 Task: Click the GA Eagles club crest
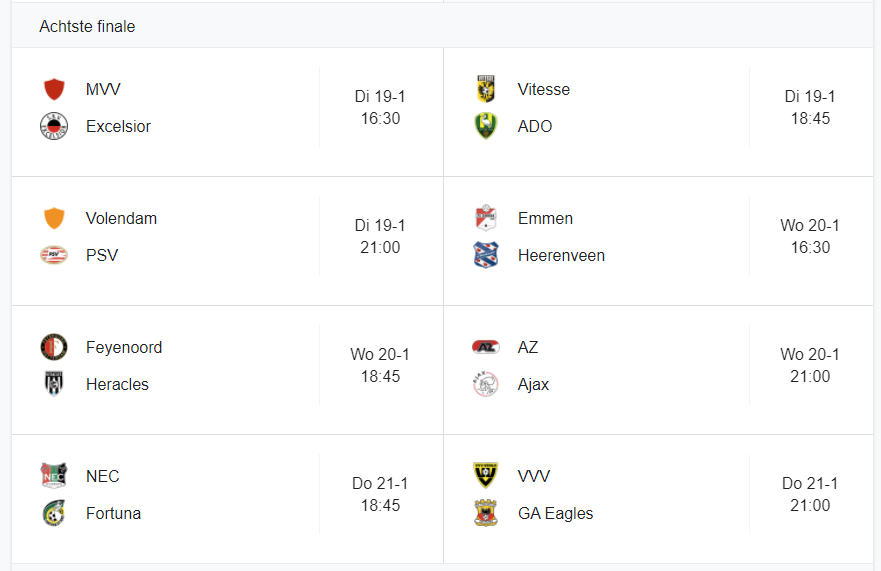(485, 513)
